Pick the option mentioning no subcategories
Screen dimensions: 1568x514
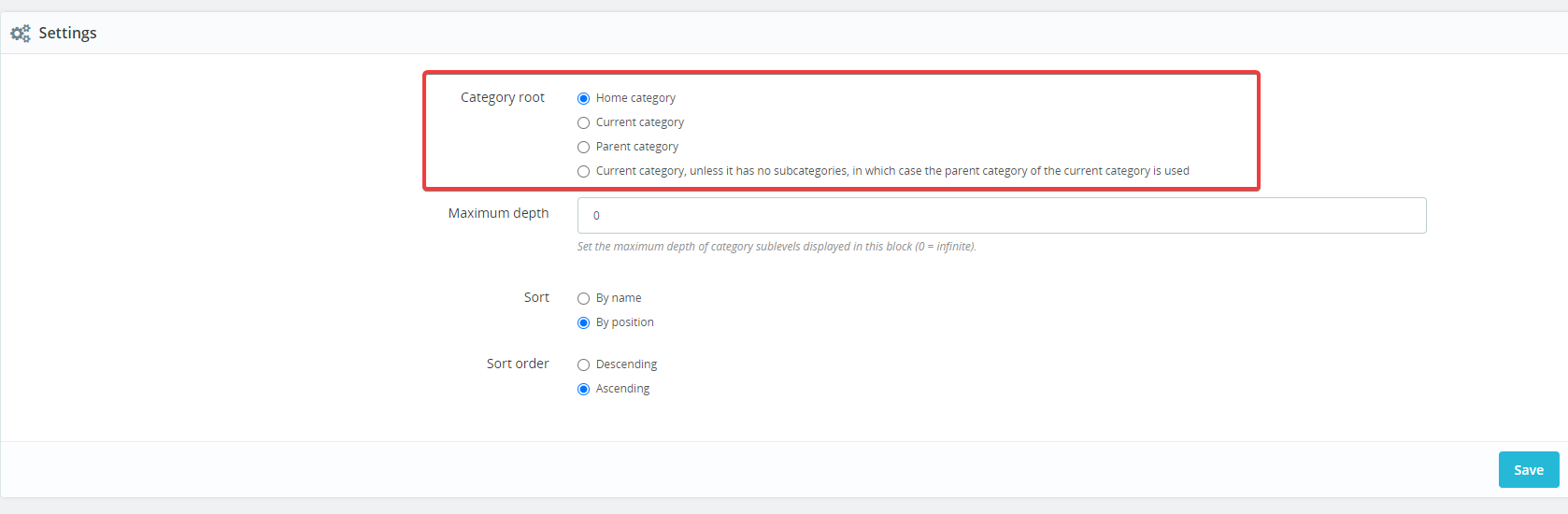click(583, 171)
